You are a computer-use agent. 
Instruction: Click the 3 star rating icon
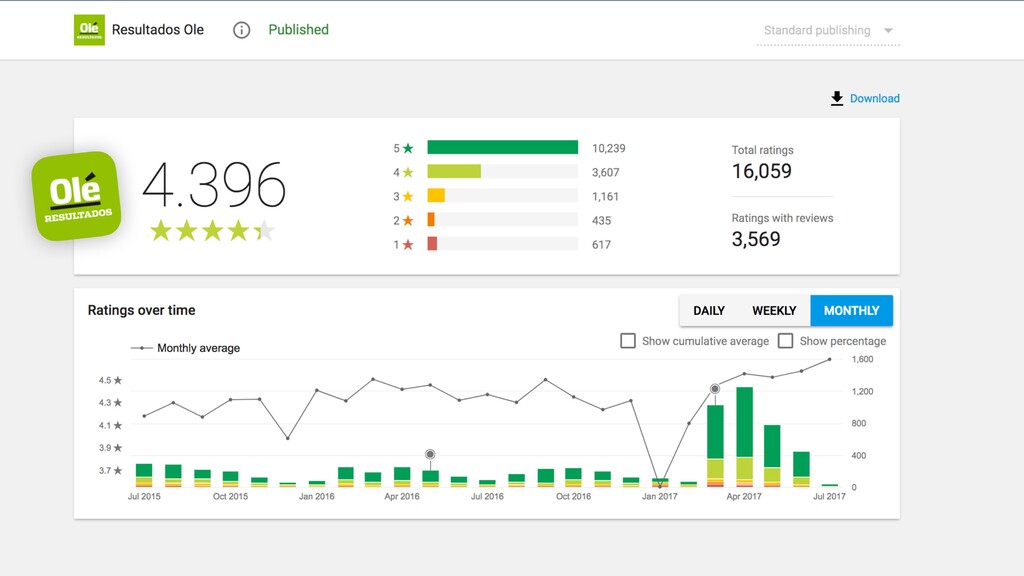point(408,197)
